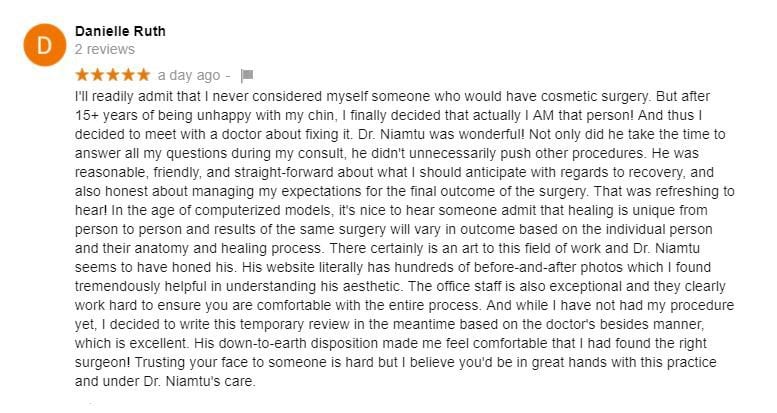Click 'In the age of computerized models'
This screenshot has height=413, width=777.
(x=222, y=210)
